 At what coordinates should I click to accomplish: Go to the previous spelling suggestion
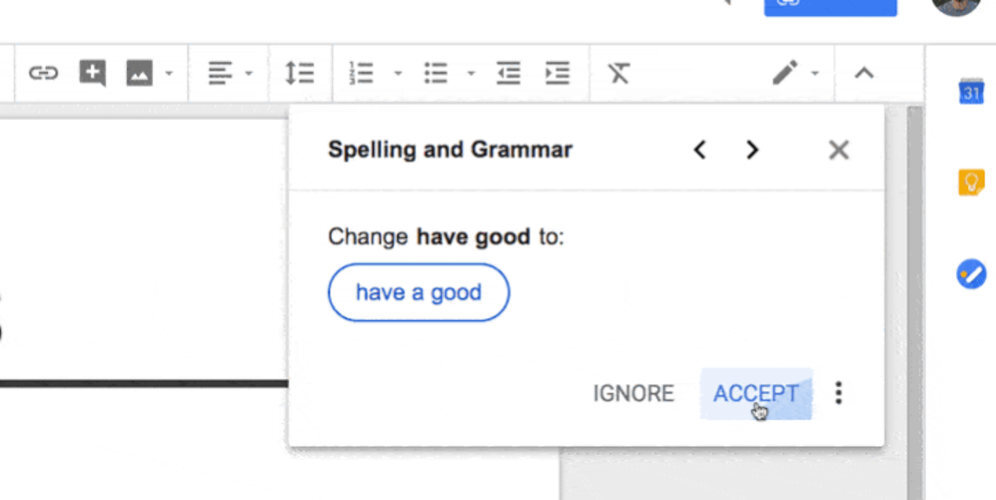pos(700,150)
